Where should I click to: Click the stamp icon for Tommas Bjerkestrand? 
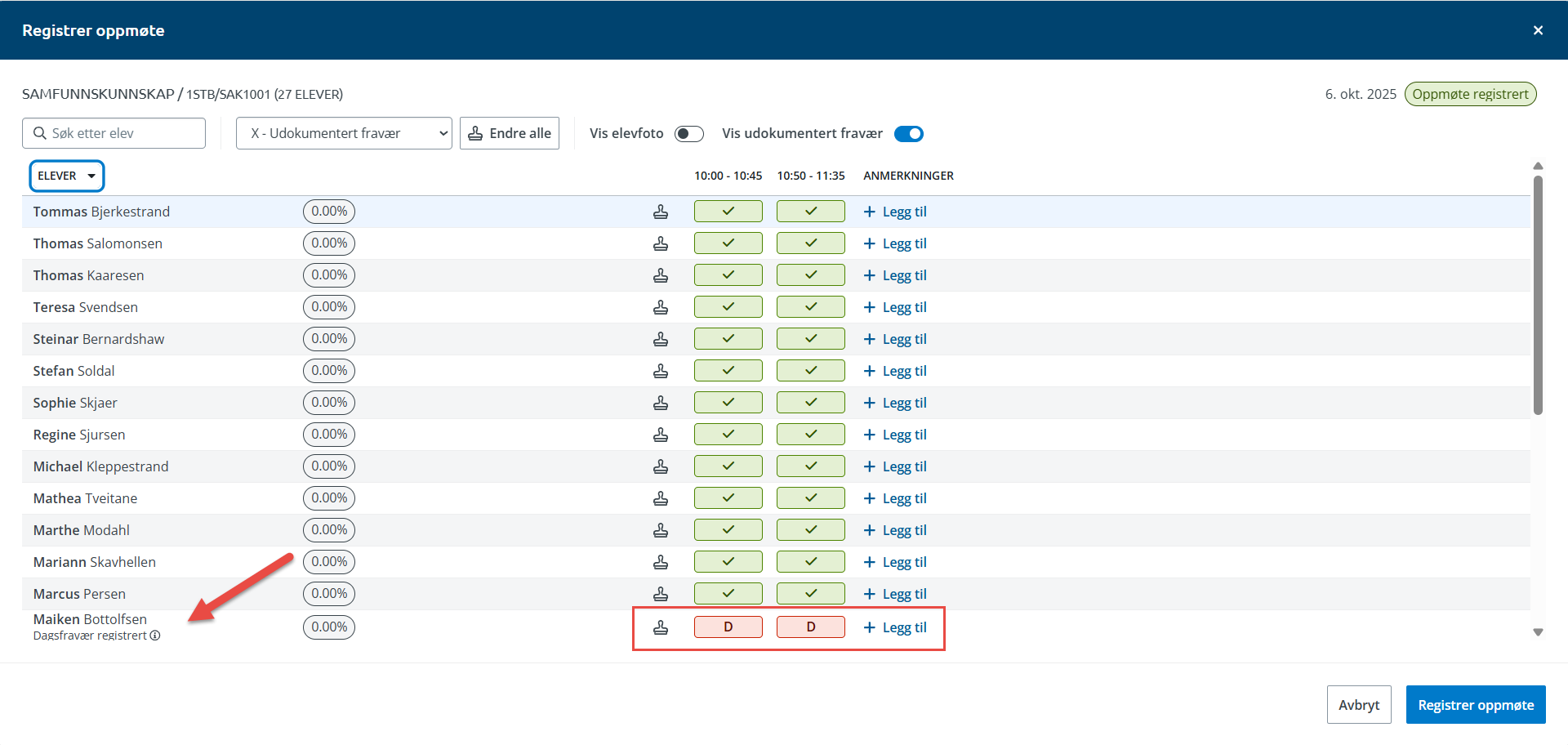661,212
